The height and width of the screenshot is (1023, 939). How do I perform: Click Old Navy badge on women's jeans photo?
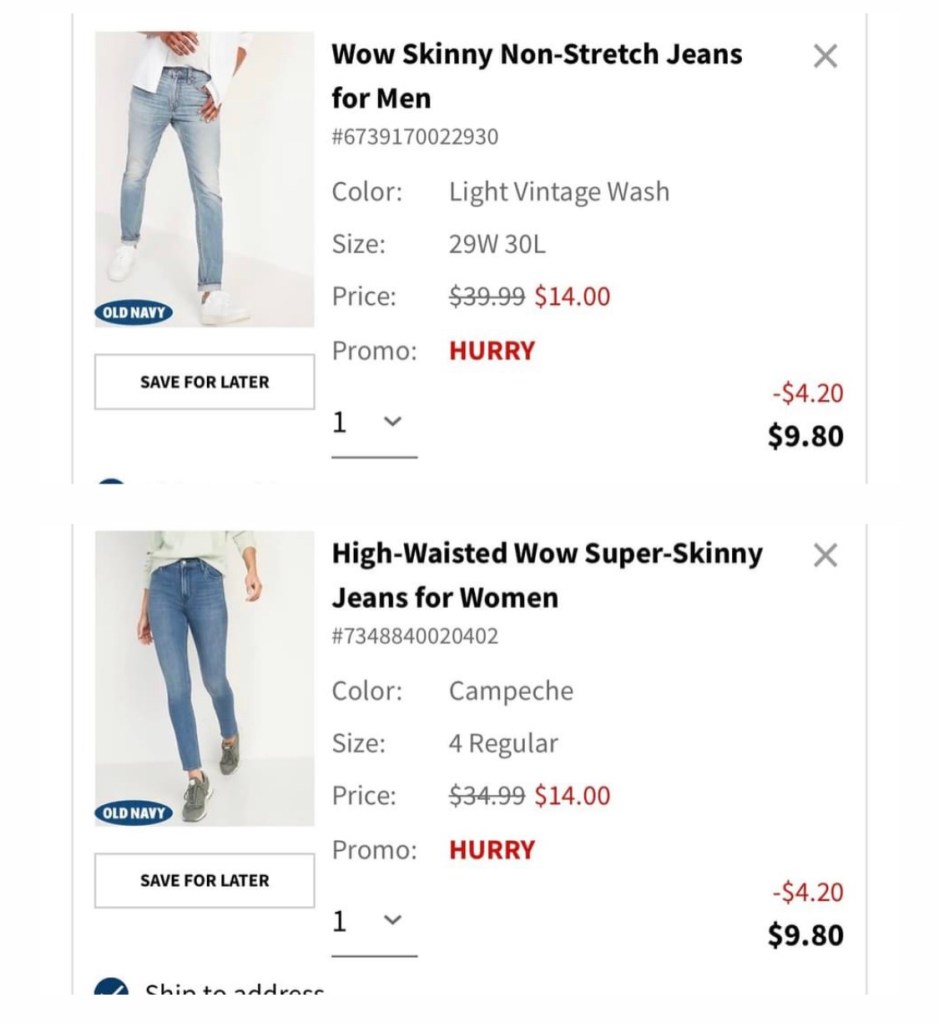(135, 812)
